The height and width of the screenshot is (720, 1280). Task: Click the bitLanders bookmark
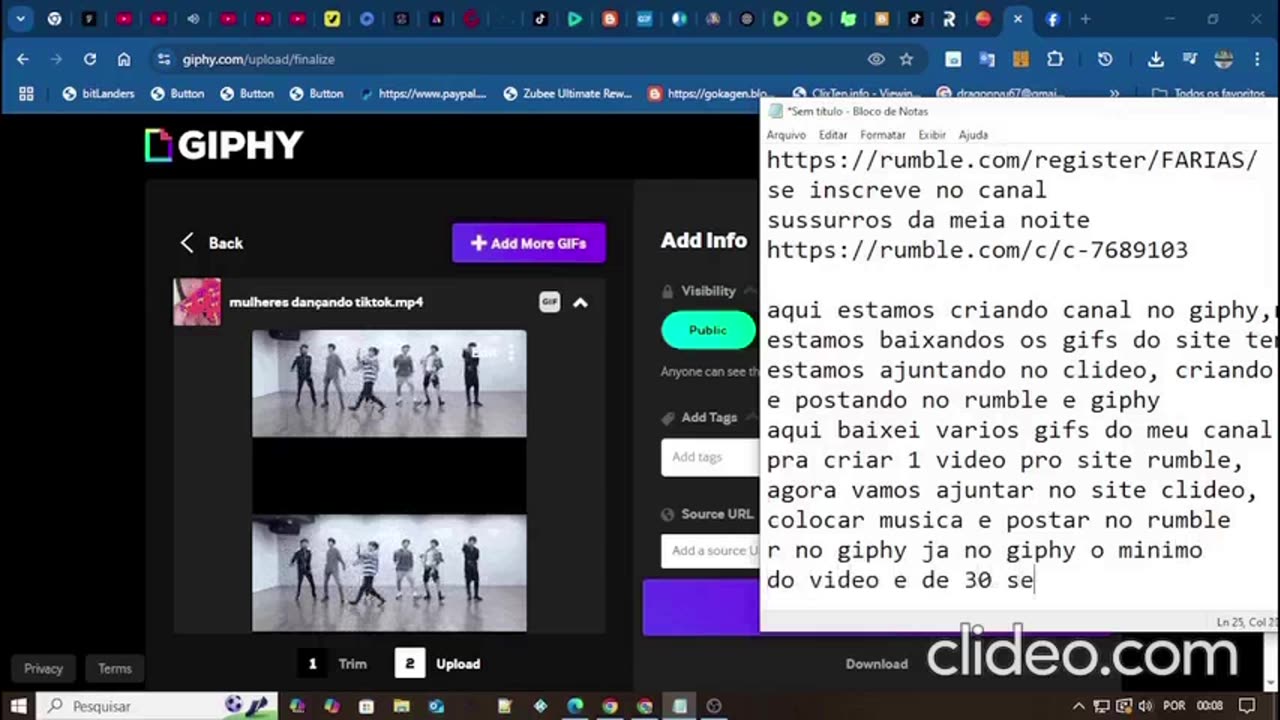point(98,93)
